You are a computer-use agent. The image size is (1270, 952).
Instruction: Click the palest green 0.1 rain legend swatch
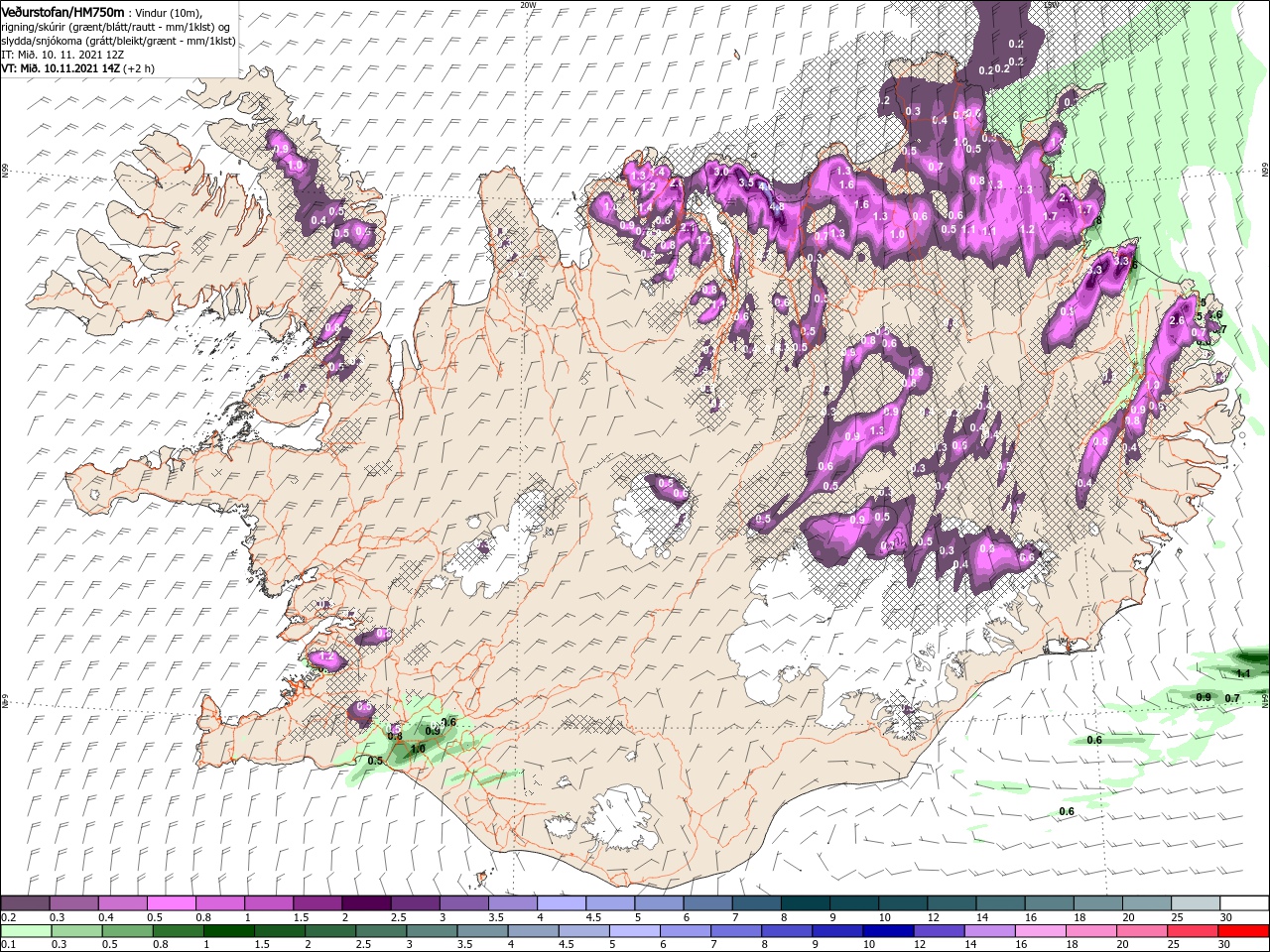(x=26, y=931)
